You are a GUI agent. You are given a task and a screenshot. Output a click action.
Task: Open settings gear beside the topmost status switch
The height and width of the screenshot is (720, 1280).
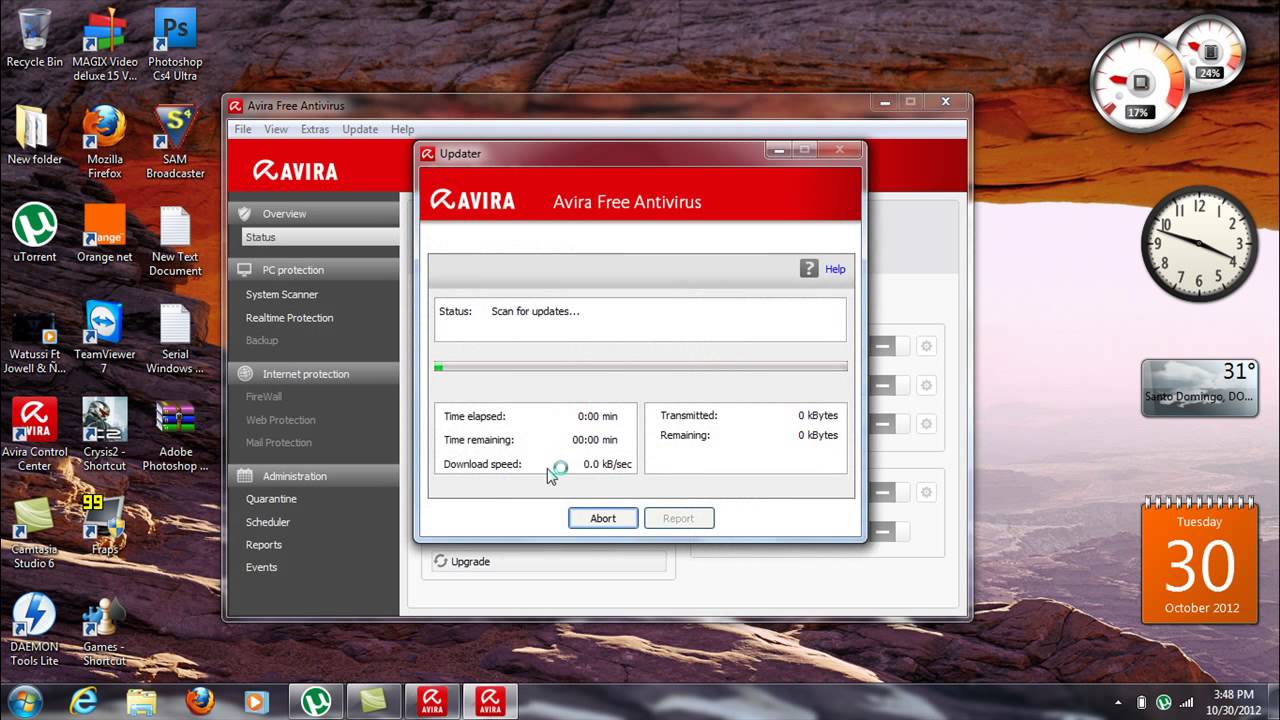927,346
